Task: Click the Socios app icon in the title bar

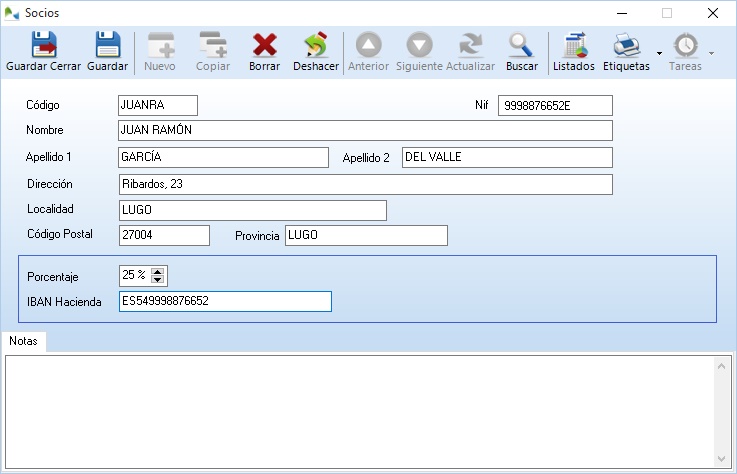Action: 11,13
